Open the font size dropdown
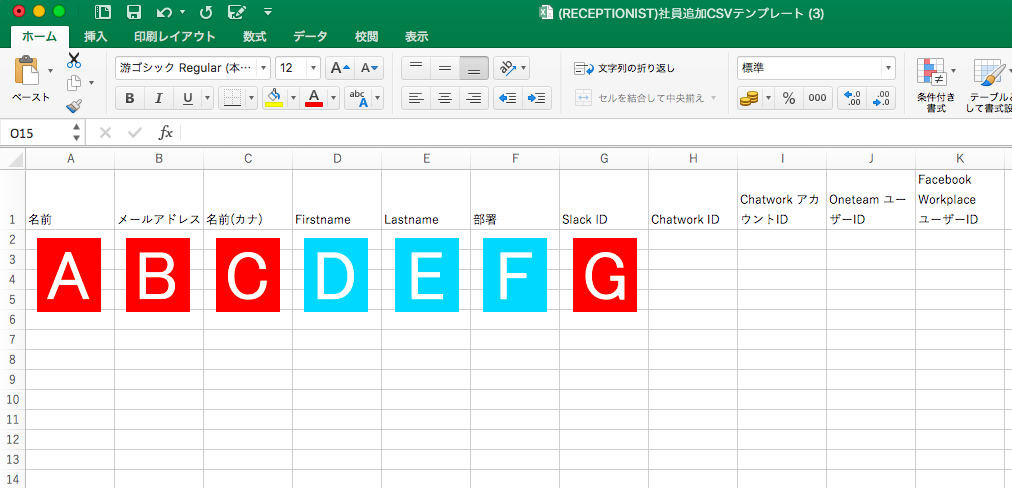This screenshot has width=1012, height=488. pos(314,68)
